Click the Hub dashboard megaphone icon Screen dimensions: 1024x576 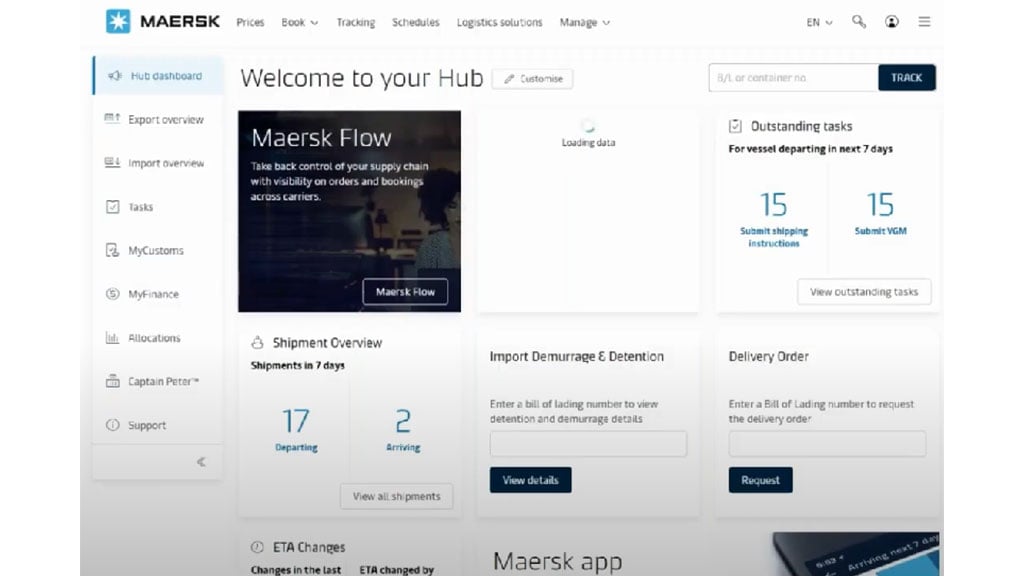pos(115,76)
